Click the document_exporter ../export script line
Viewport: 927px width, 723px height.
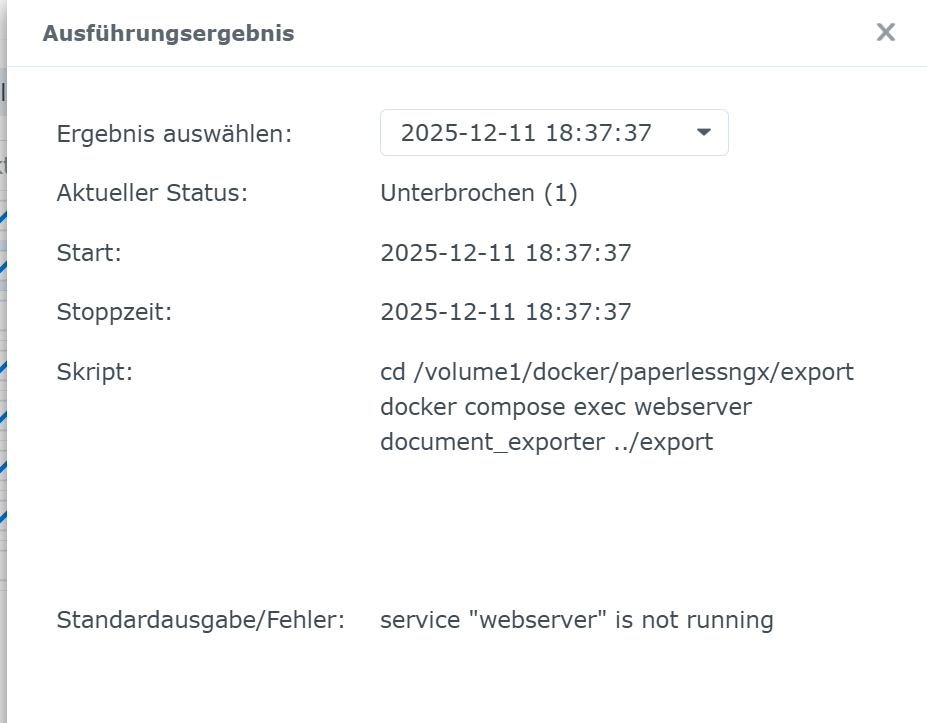click(x=547, y=442)
